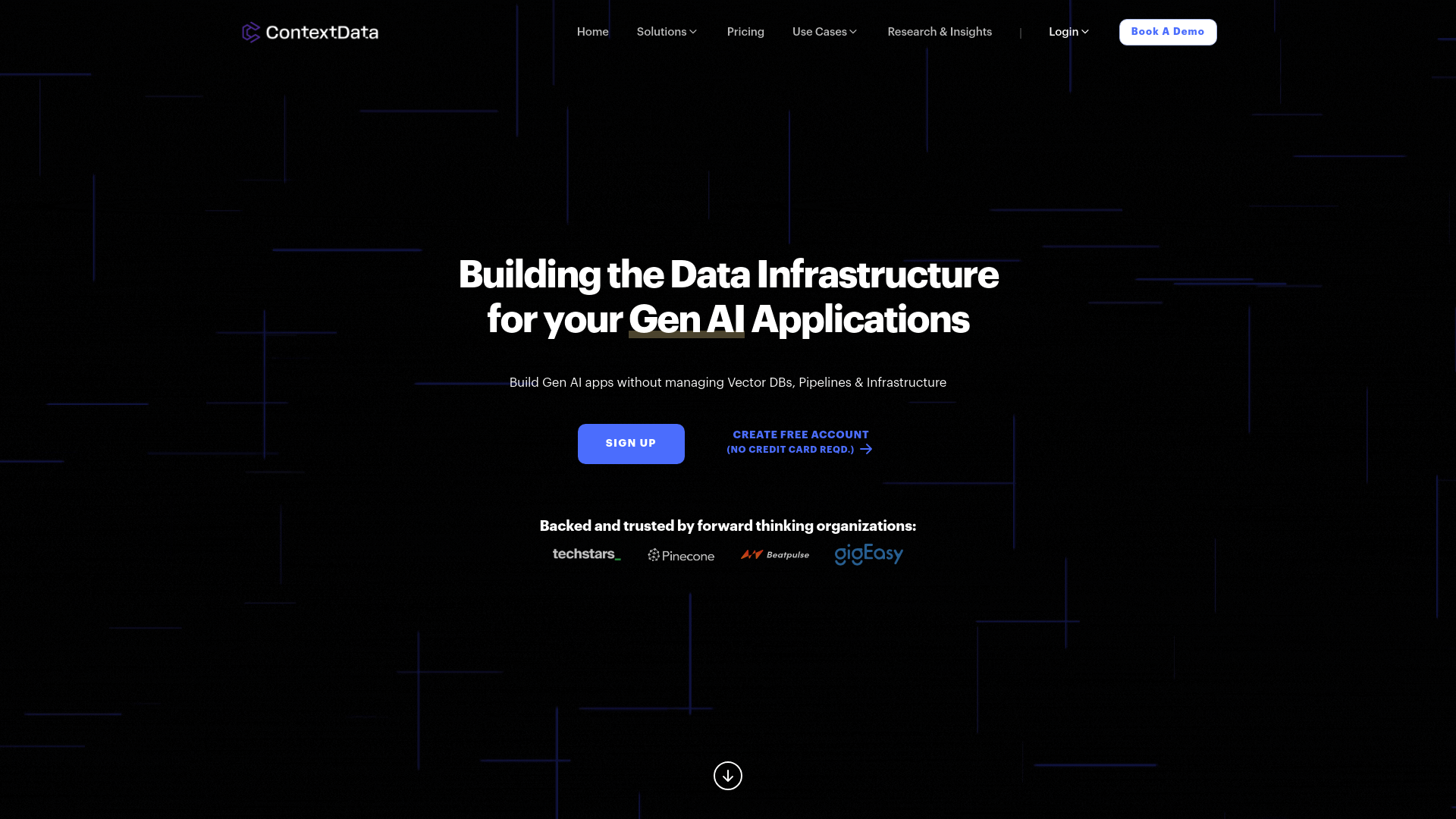
Task: Click the Use Cases dropdown chevron
Action: tap(853, 32)
